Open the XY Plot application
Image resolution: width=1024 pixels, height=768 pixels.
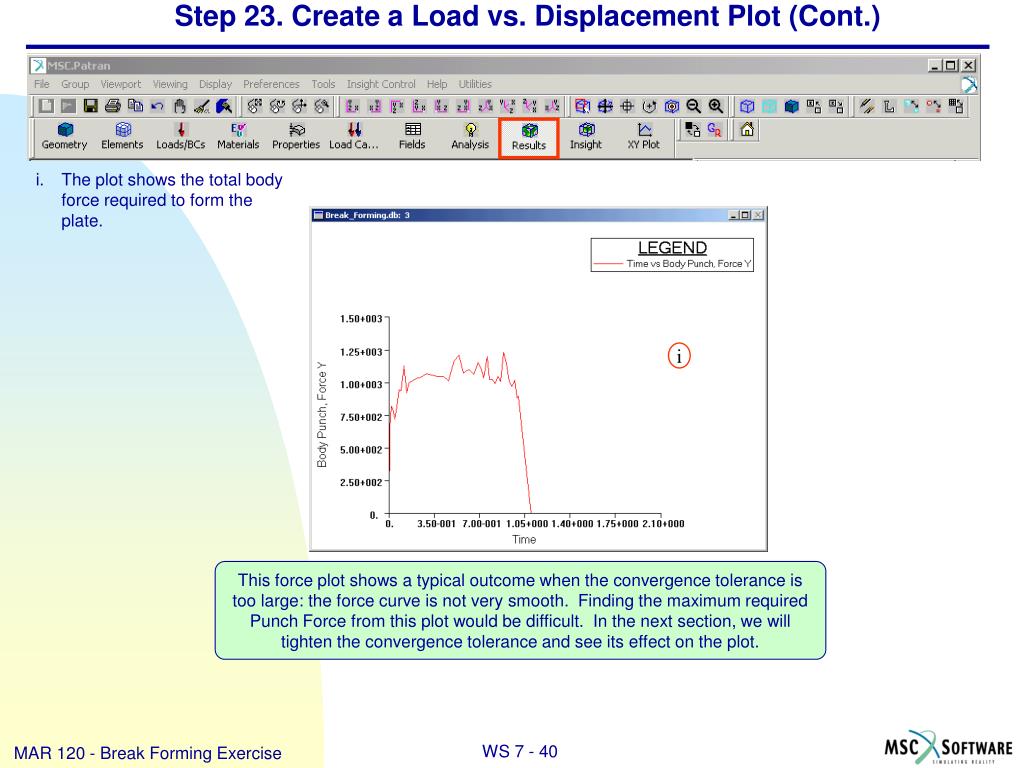click(x=644, y=136)
